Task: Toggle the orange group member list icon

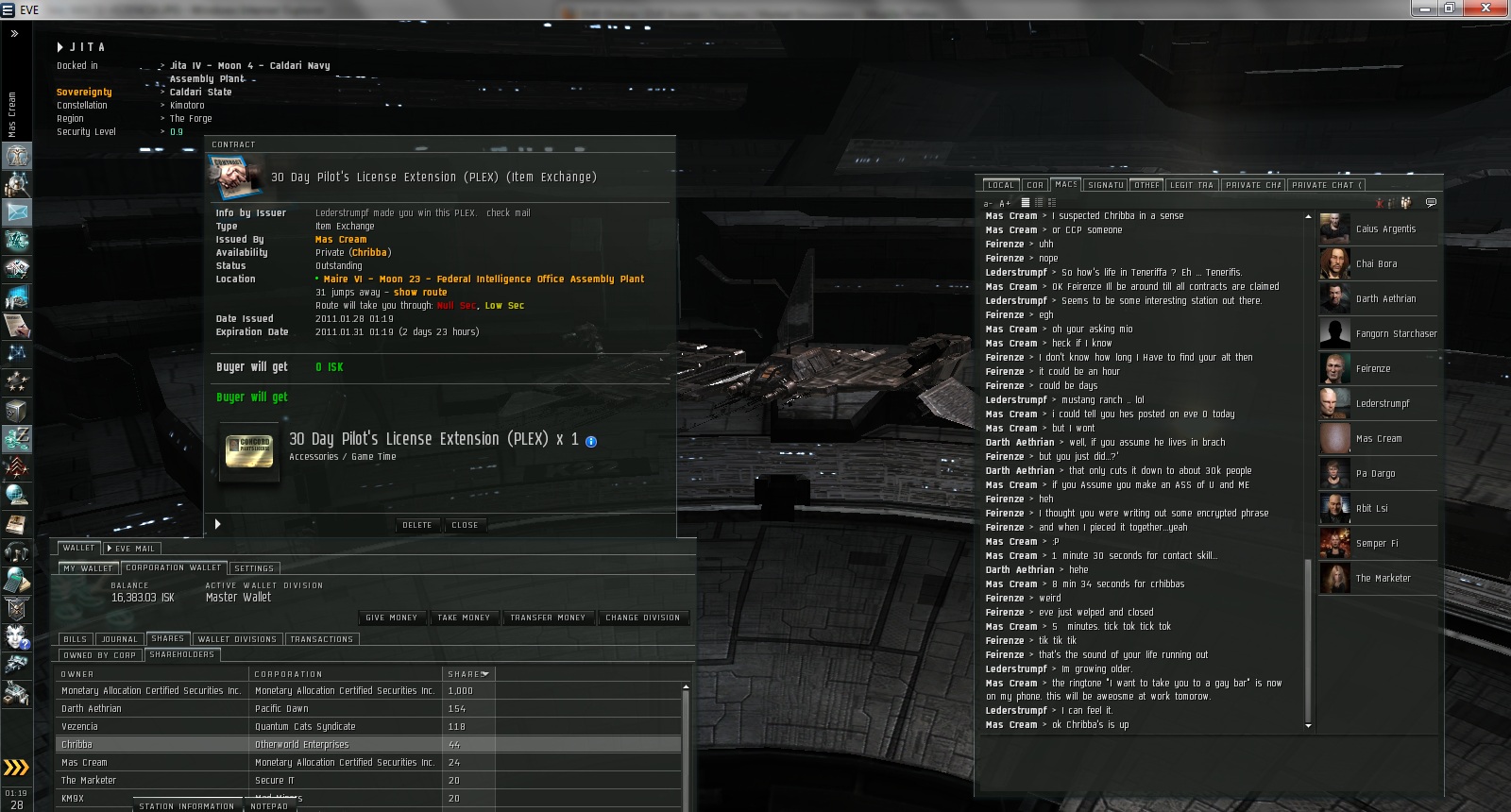Action: click(1405, 202)
